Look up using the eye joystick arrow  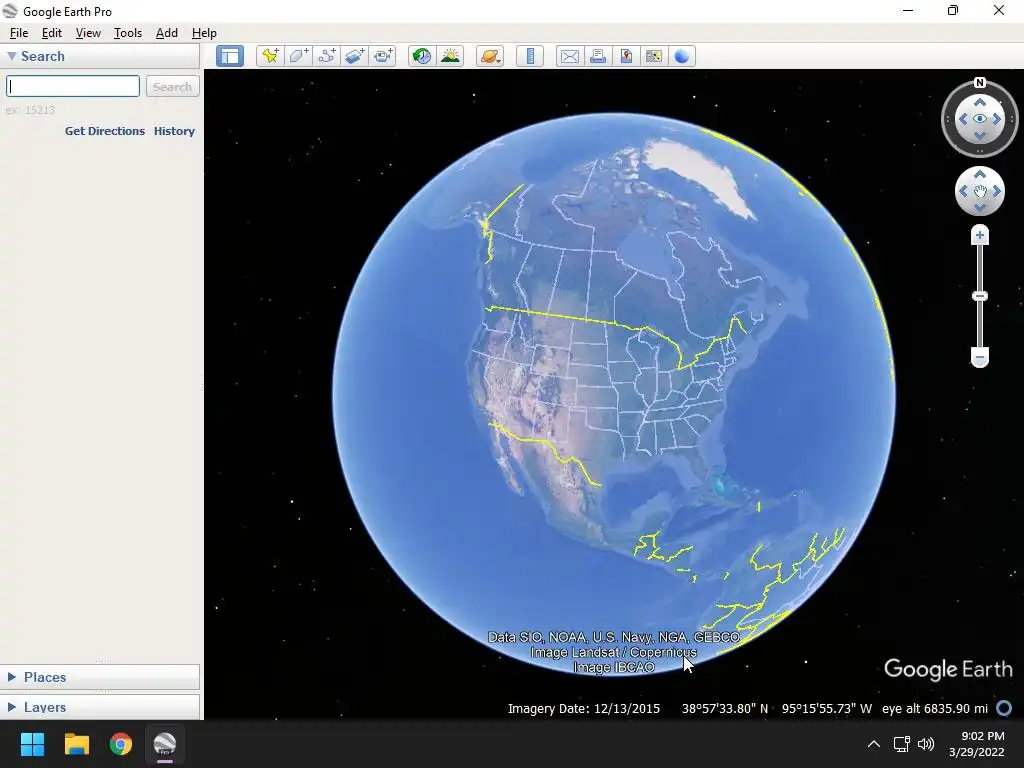coord(980,102)
